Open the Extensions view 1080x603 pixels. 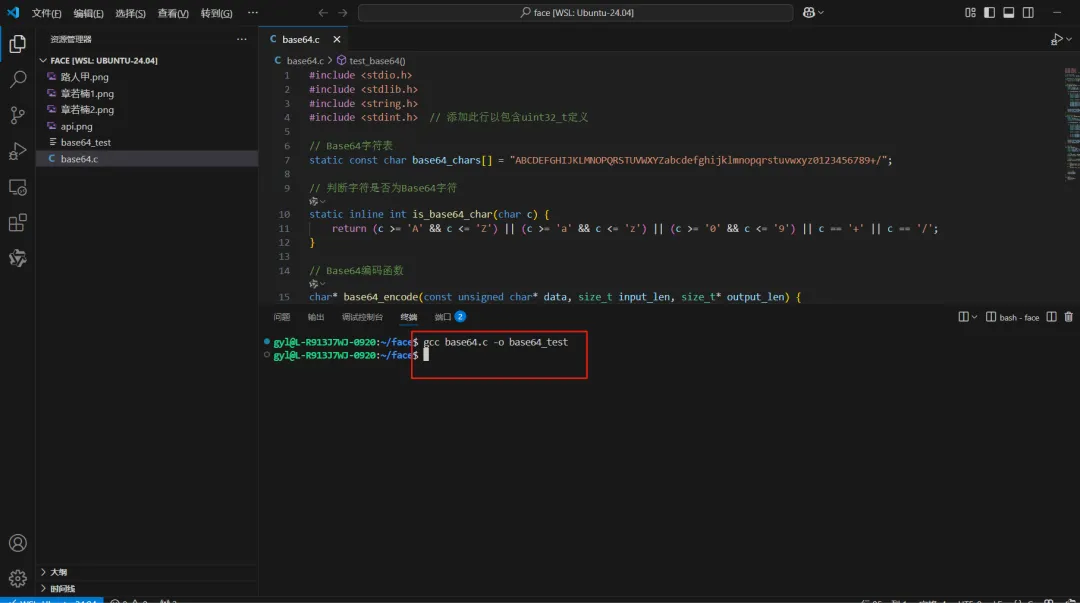[x=18, y=223]
